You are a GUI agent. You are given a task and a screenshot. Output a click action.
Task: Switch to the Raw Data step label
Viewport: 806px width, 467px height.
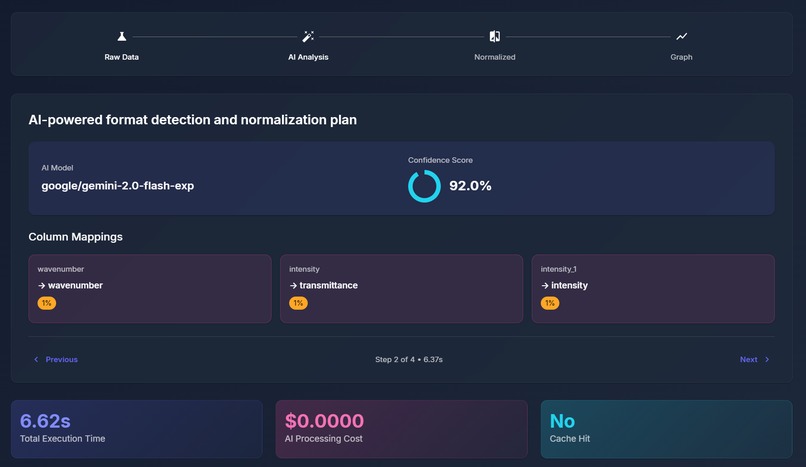(121, 57)
